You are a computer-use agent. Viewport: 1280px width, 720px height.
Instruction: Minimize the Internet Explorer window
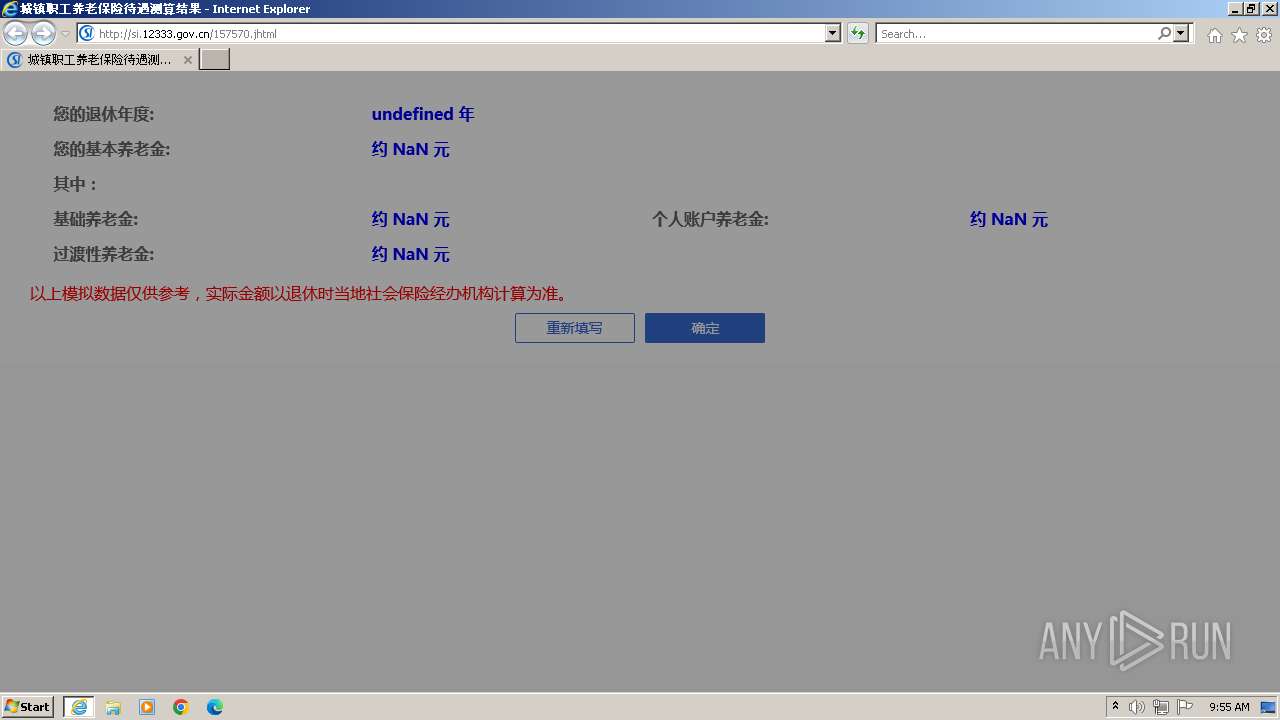click(1235, 9)
